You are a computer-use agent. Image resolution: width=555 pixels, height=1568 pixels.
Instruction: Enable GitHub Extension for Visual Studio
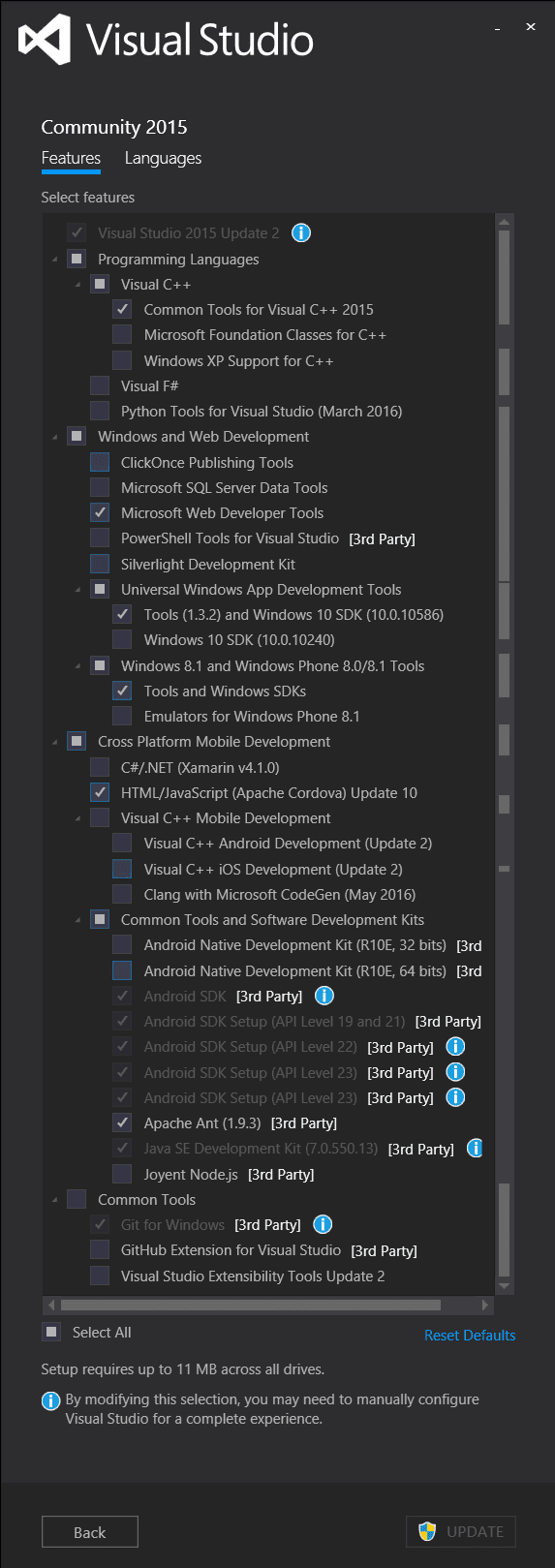click(100, 1250)
